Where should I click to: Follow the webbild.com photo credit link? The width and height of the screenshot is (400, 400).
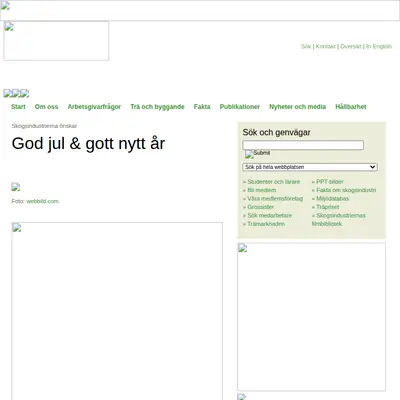(x=42, y=201)
